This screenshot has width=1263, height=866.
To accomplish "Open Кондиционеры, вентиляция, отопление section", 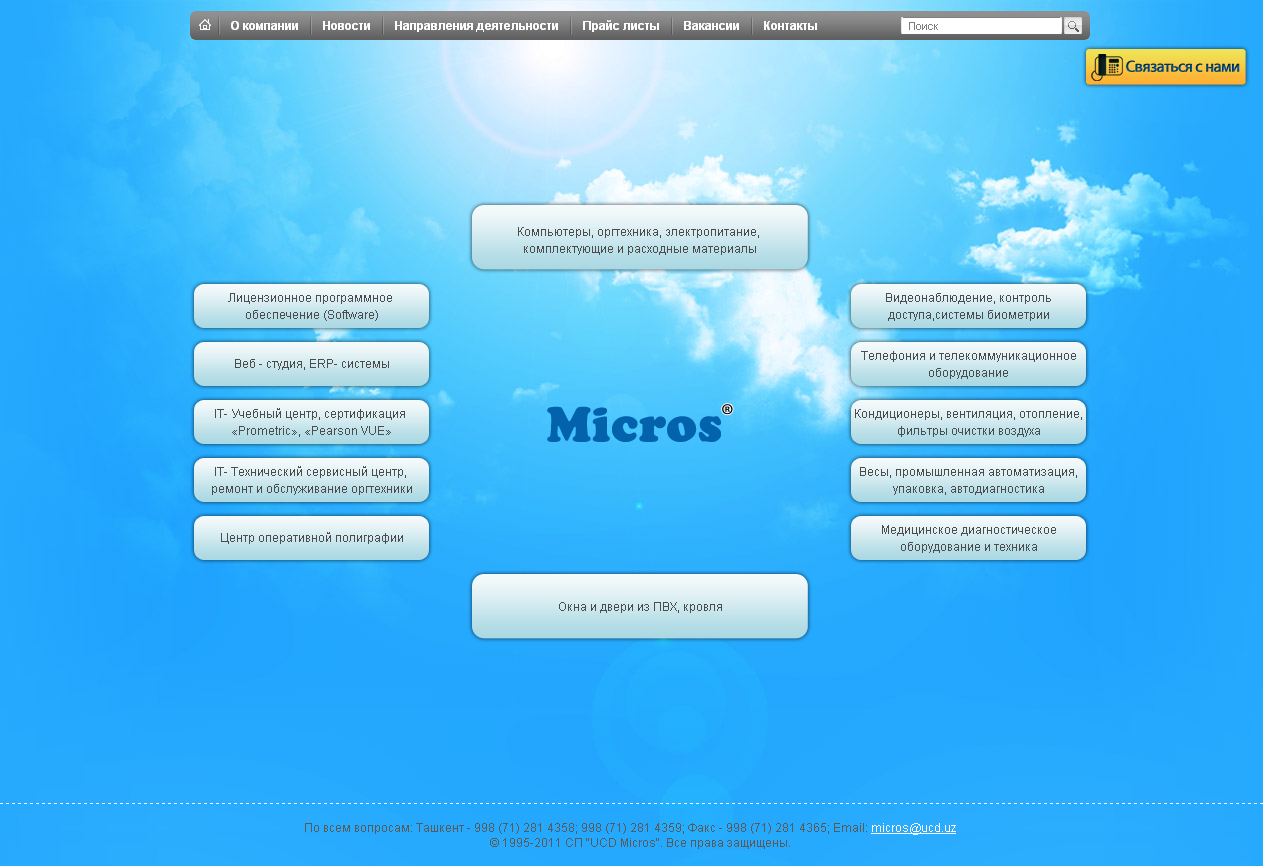I will [x=968, y=422].
